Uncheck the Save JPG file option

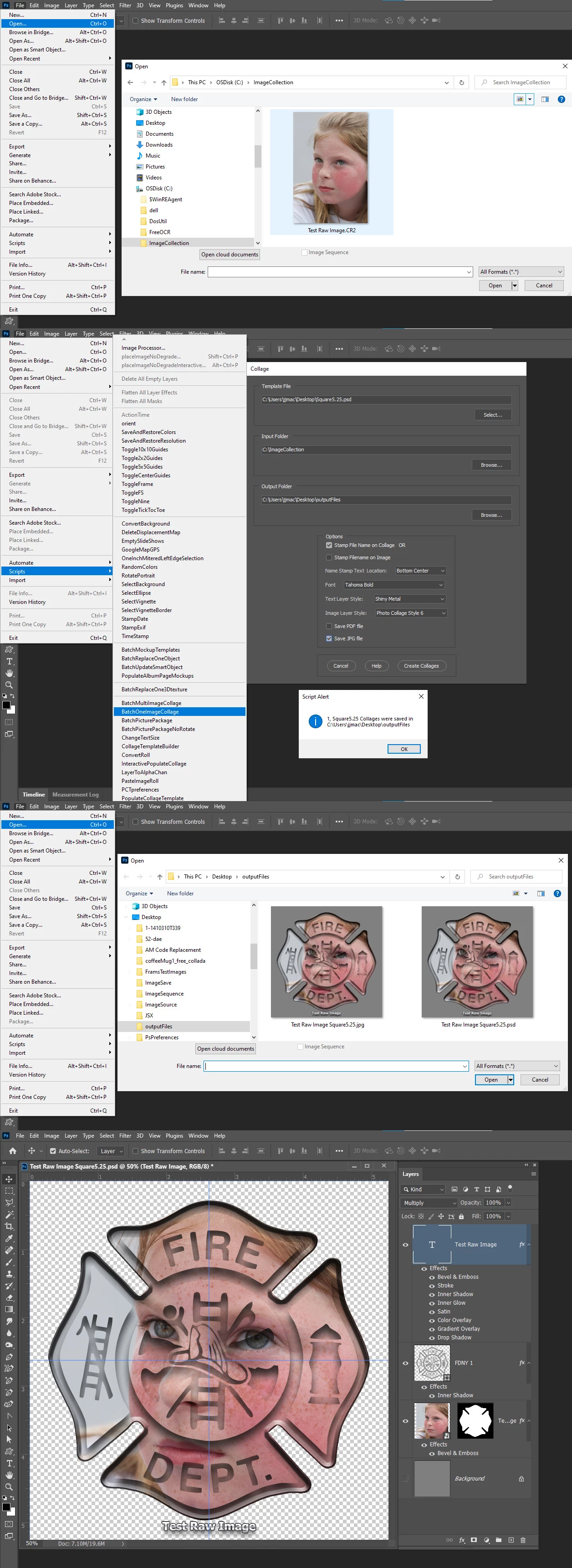(x=329, y=638)
